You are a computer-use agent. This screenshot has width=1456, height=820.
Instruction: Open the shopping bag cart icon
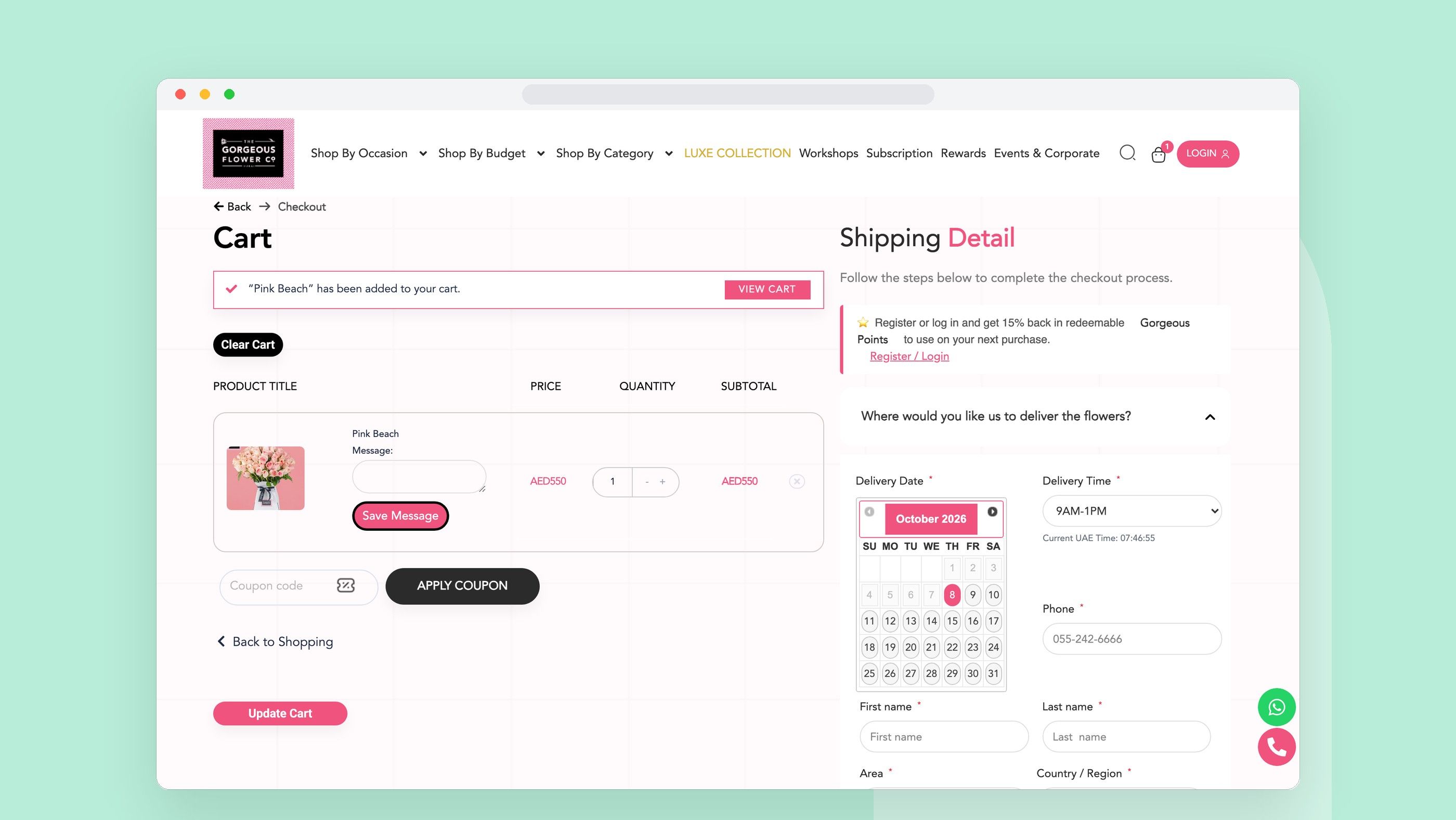(x=1158, y=155)
